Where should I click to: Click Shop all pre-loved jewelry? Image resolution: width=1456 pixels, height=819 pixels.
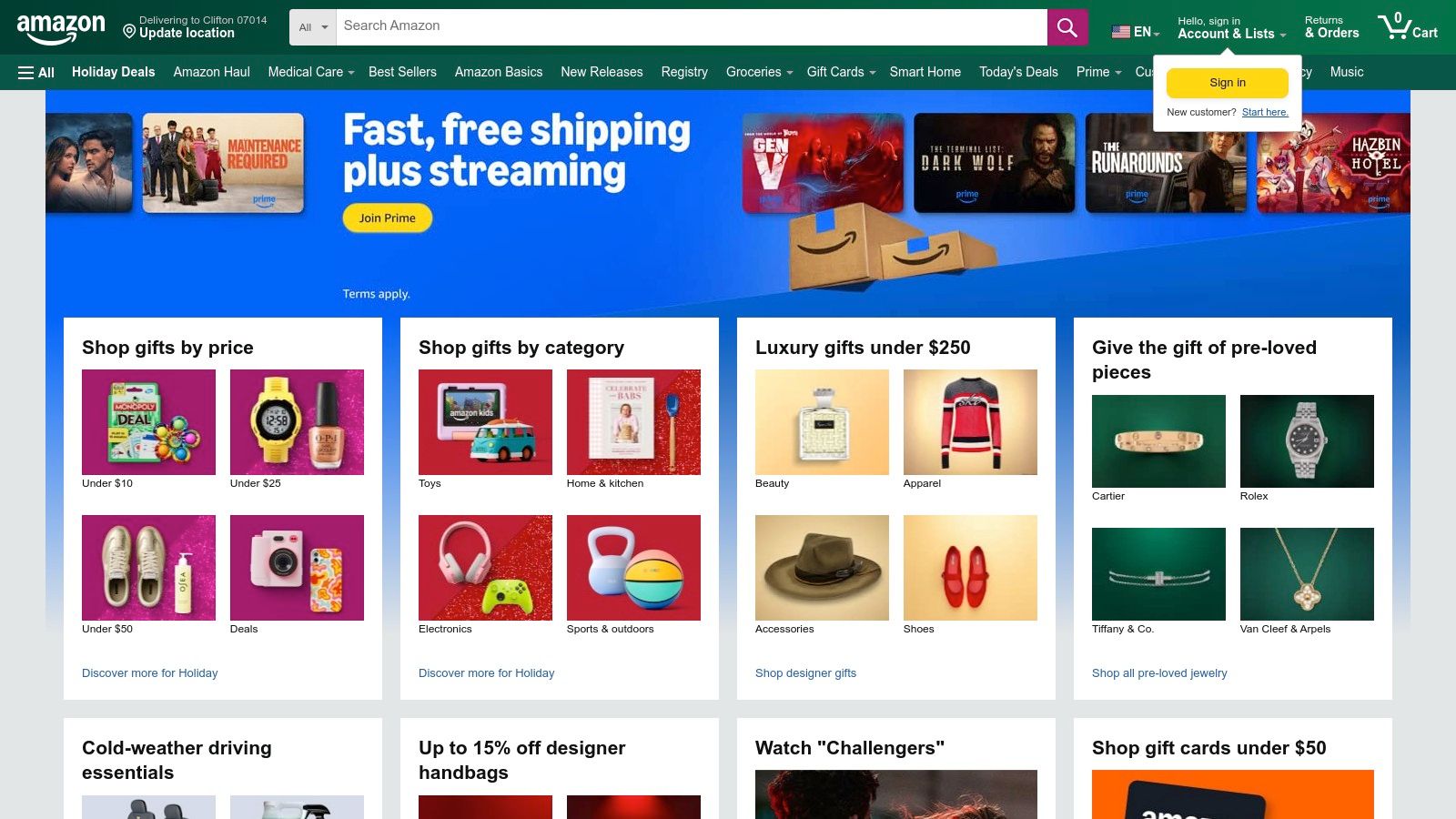point(1159,673)
